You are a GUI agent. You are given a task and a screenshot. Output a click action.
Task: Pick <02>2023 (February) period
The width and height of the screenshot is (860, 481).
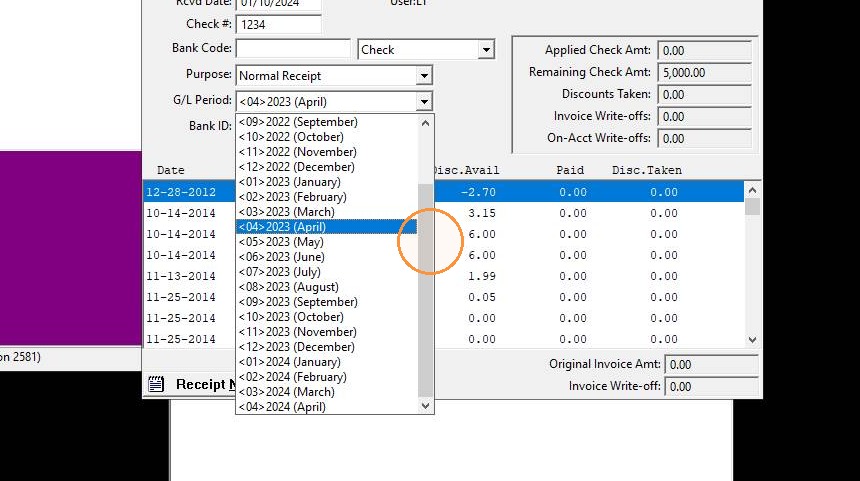327,197
